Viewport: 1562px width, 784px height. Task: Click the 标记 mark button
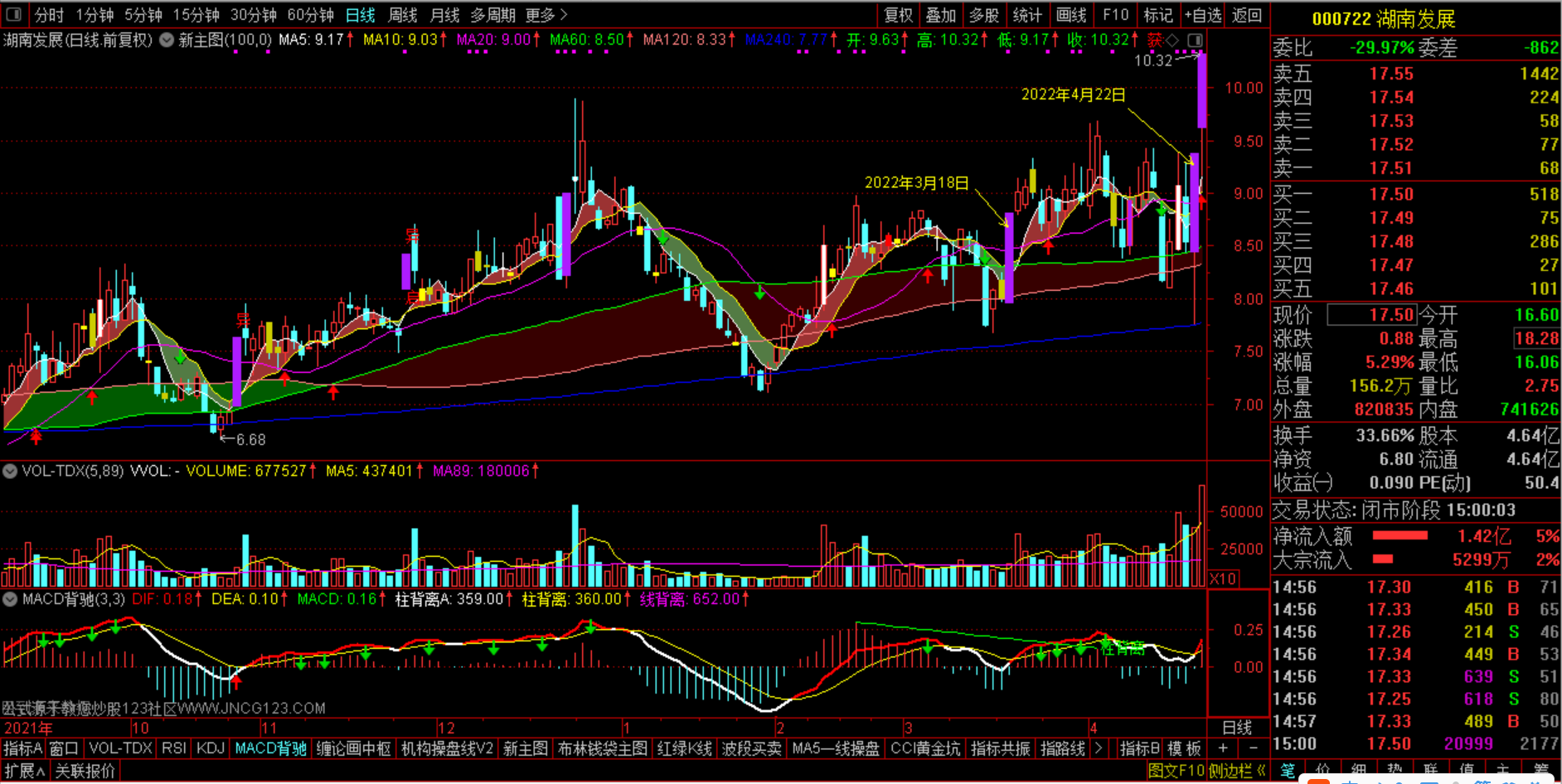(1158, 15)
